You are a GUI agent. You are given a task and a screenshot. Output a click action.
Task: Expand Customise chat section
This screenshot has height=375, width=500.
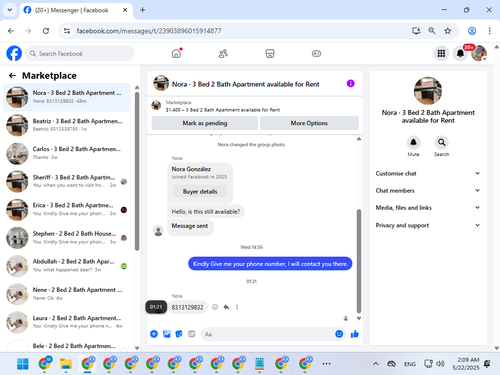[428, 173]
